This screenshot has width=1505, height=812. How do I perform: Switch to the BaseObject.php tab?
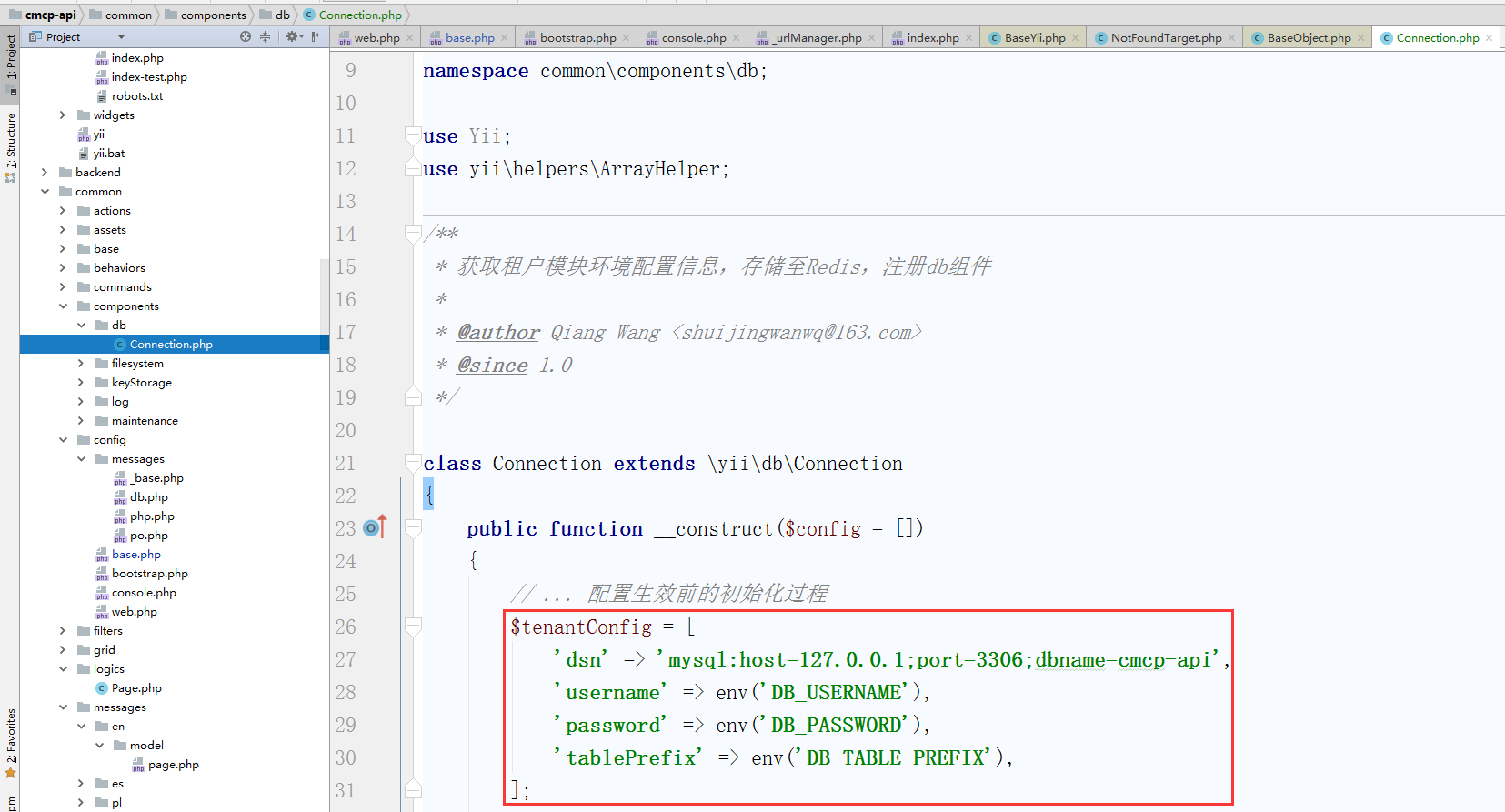[1309, 38]
